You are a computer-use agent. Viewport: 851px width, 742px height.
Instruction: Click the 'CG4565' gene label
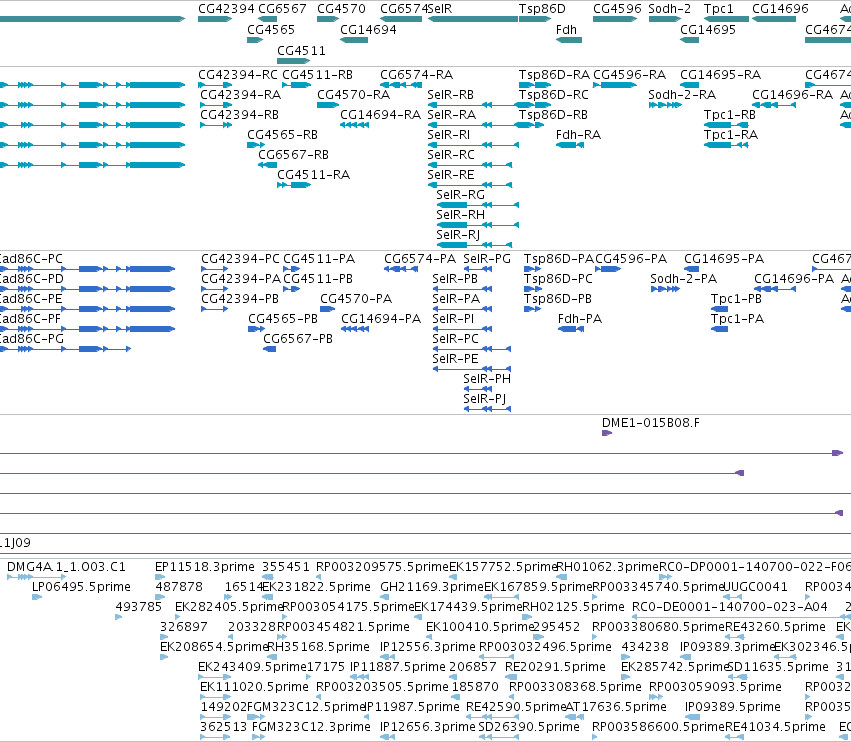tap(271, 29)
